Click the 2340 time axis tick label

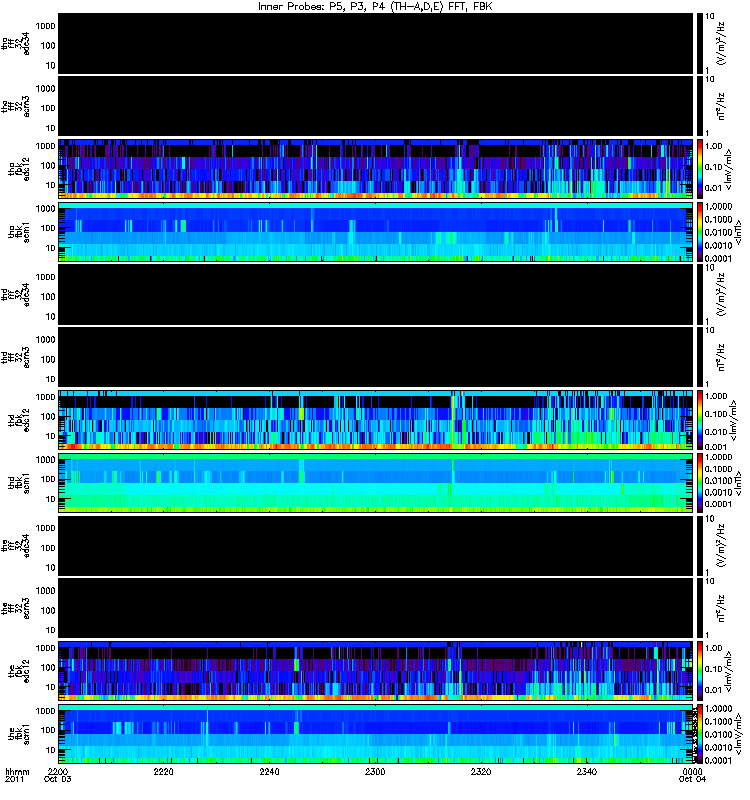pyautogui.click(x=587, y=771)
